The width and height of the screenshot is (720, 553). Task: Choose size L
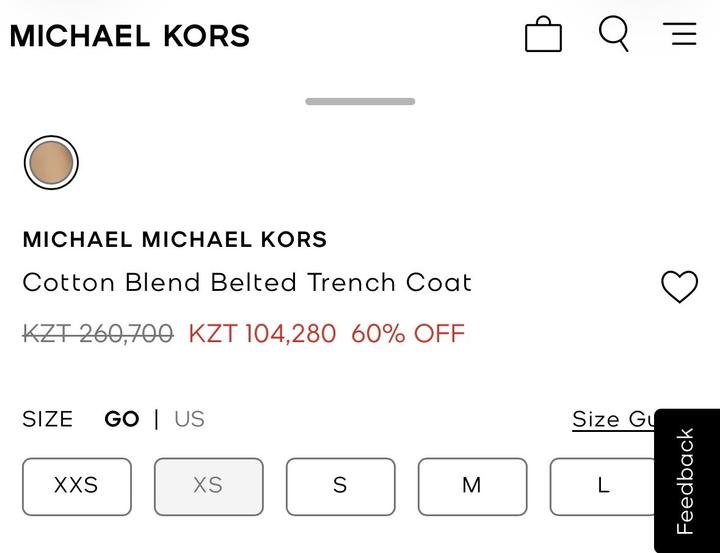pyautogui.click(x=602, y=486)
